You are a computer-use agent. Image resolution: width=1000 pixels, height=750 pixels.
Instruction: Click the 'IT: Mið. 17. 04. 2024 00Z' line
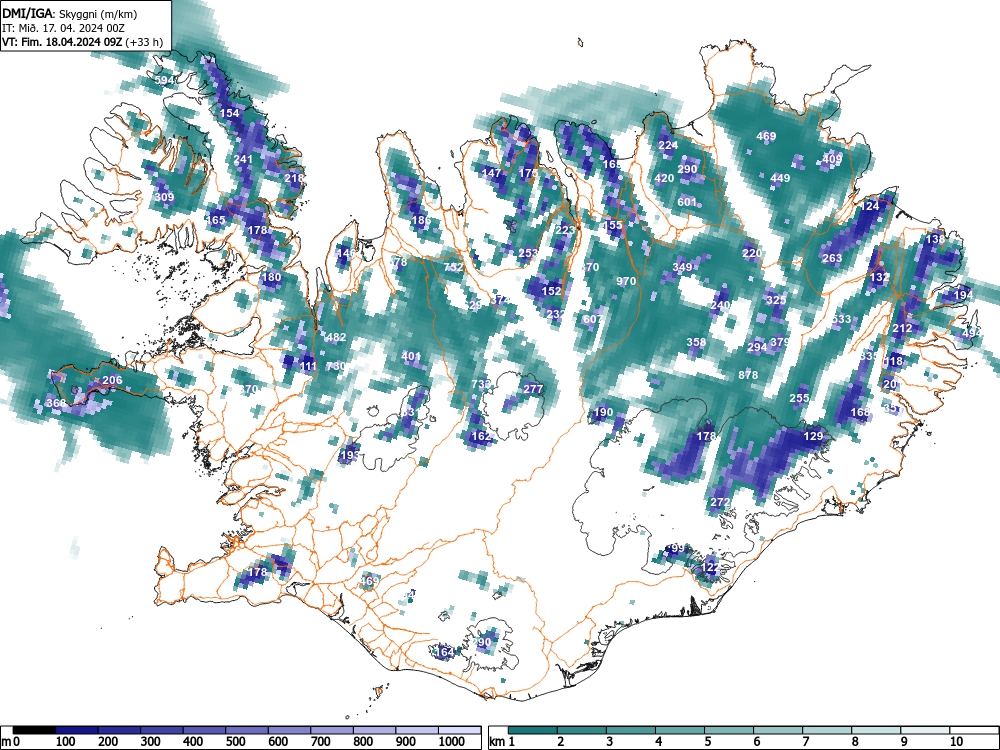[x=62, y=28]
